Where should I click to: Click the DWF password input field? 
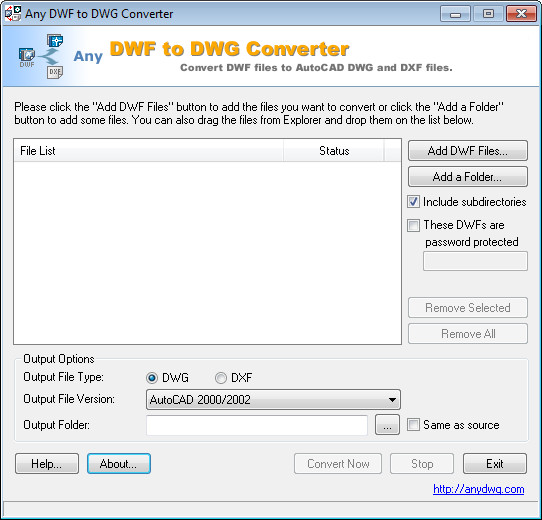pyautogui.click(x=475, y=261)
